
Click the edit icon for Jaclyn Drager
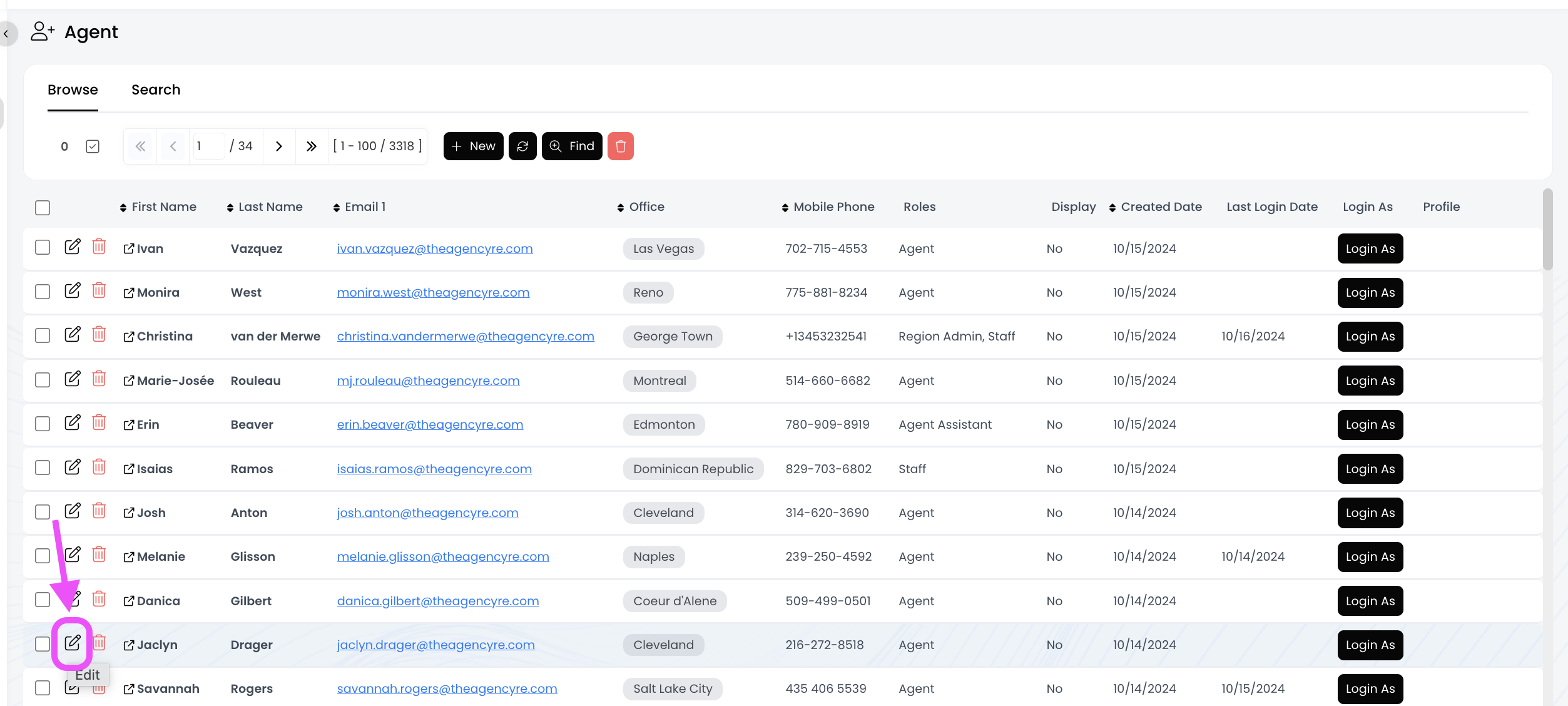[73, 642]
